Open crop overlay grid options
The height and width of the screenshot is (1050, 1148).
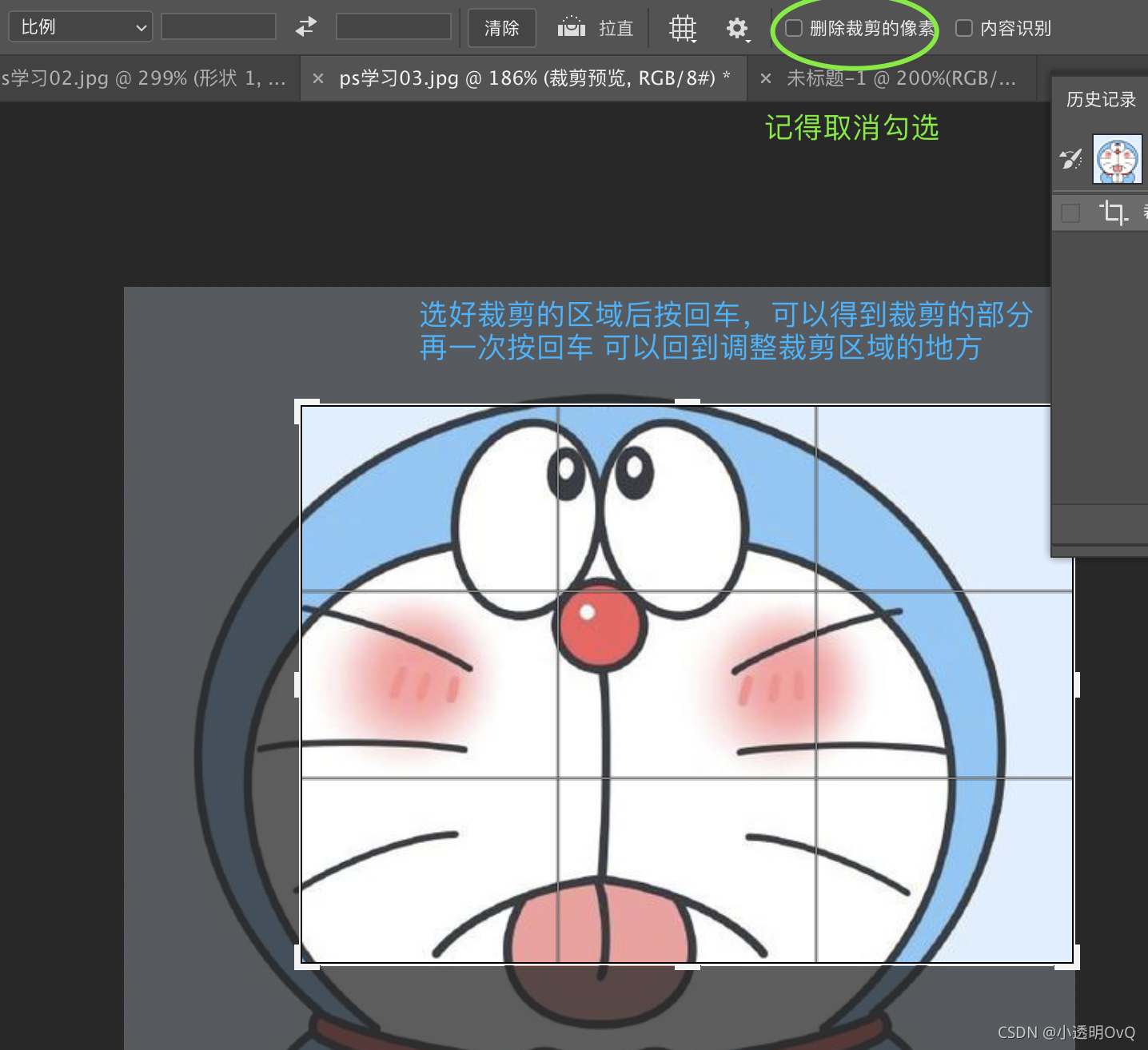[x=683, y=29]
